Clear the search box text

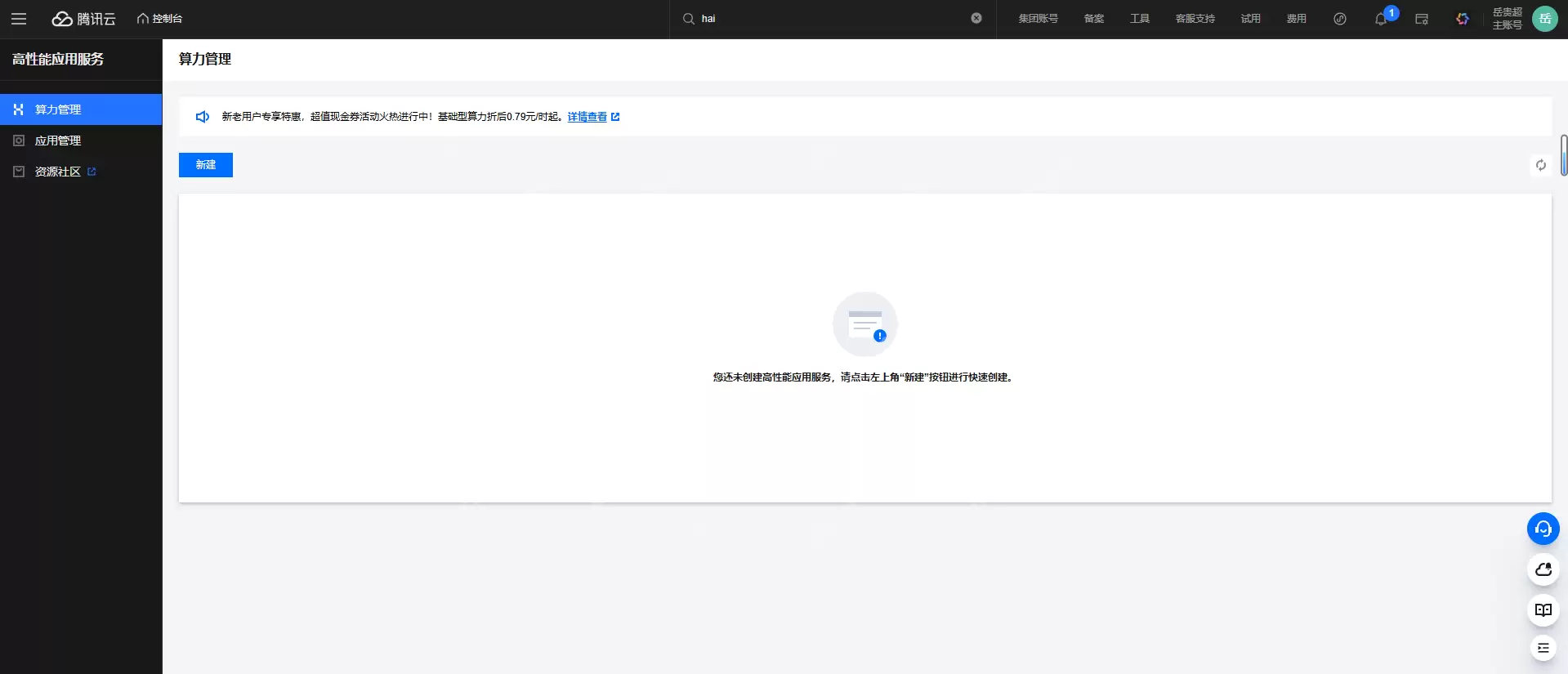976,18
